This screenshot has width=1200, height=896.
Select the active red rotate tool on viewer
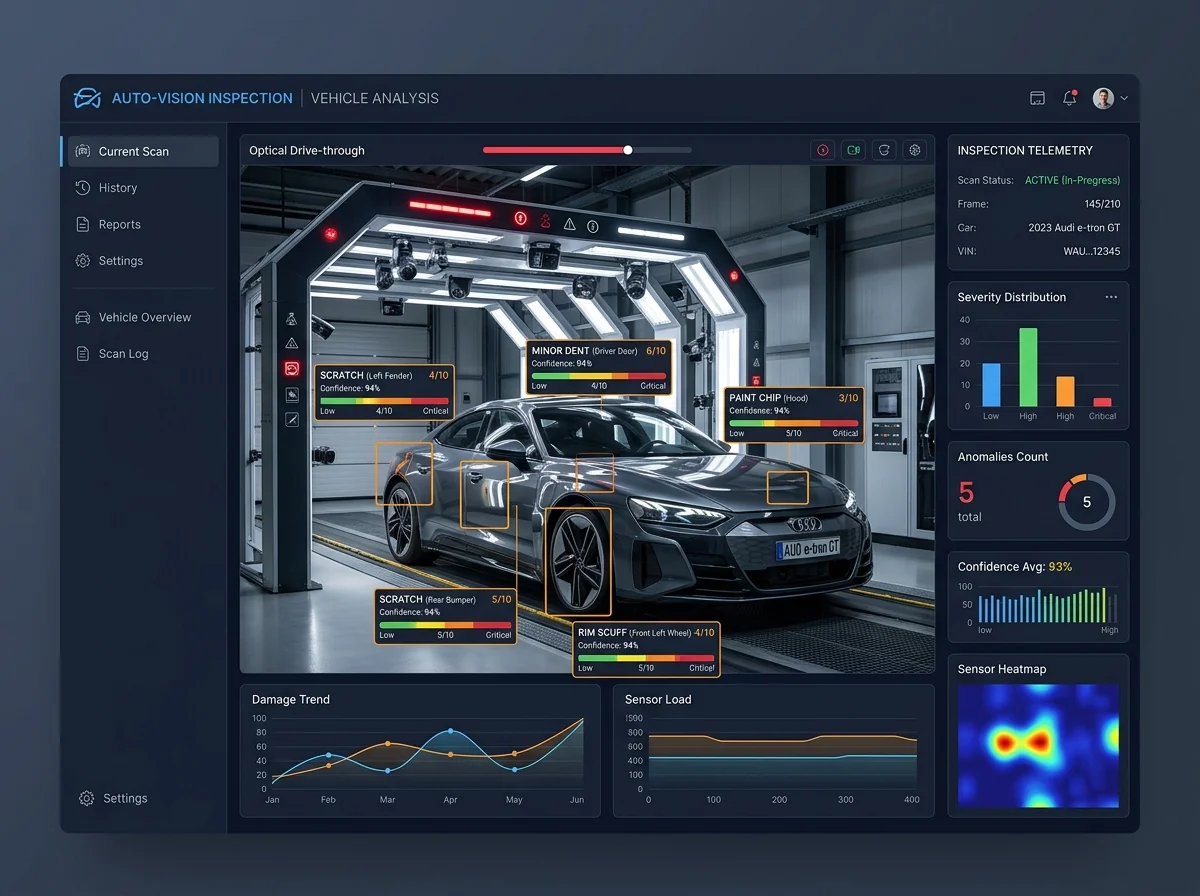click(x=292, y=369)
